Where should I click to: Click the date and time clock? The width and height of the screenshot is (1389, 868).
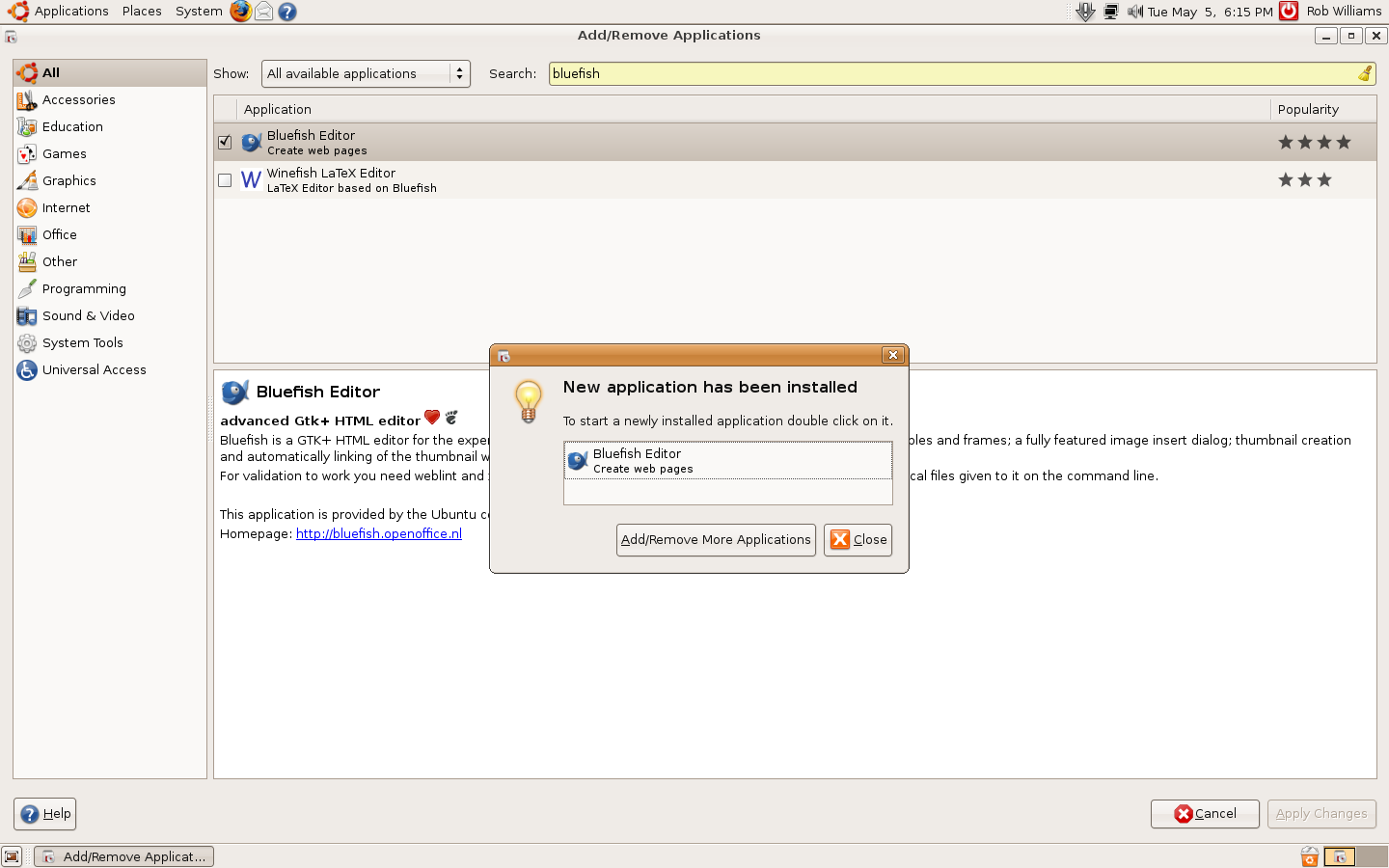pyautogui.click(x=1210, y=12)
